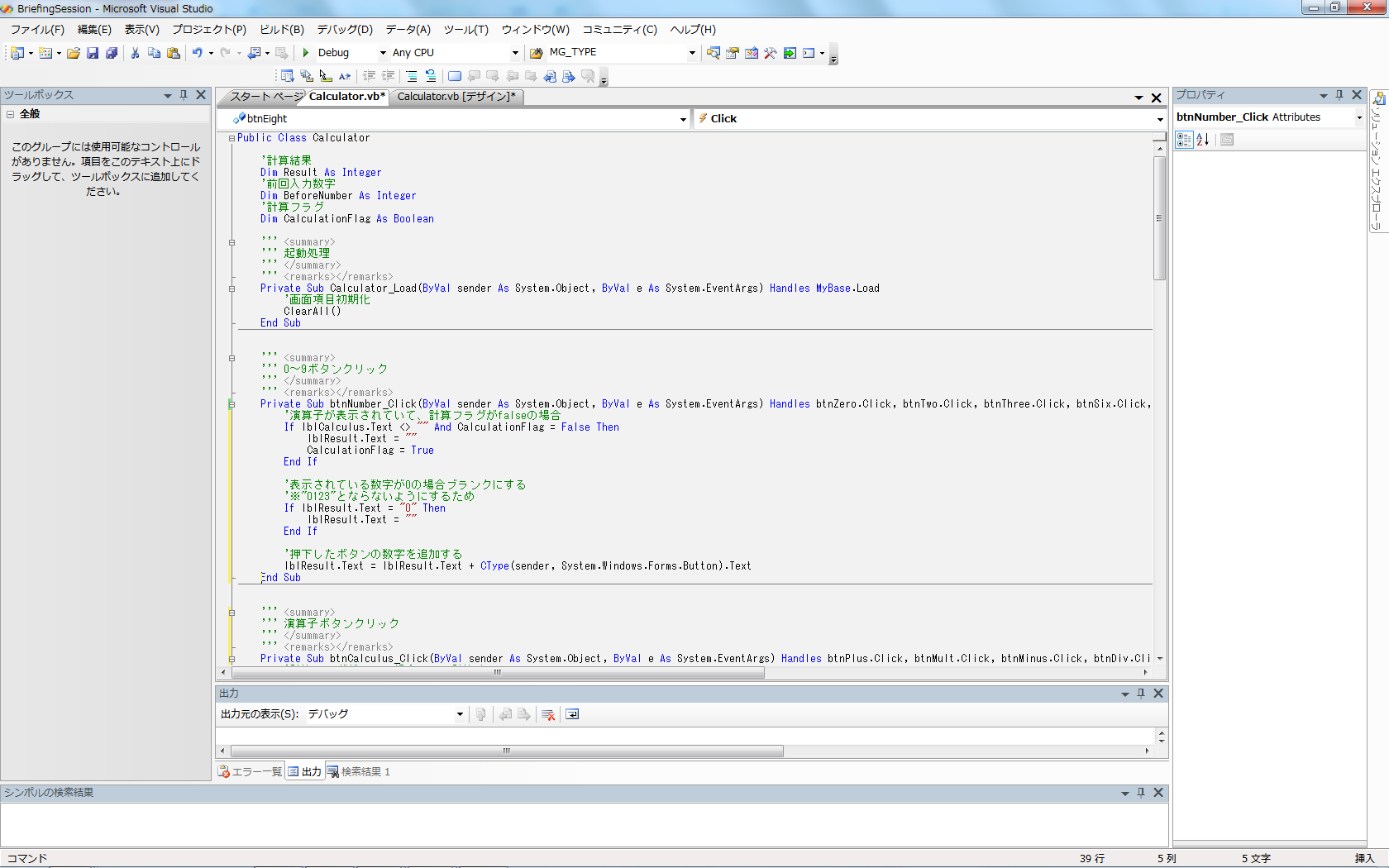This screenshot has width=1389, height=868.
Task: Open the collapsed Solution Explorer side tab
Action: click(1378, 162)
